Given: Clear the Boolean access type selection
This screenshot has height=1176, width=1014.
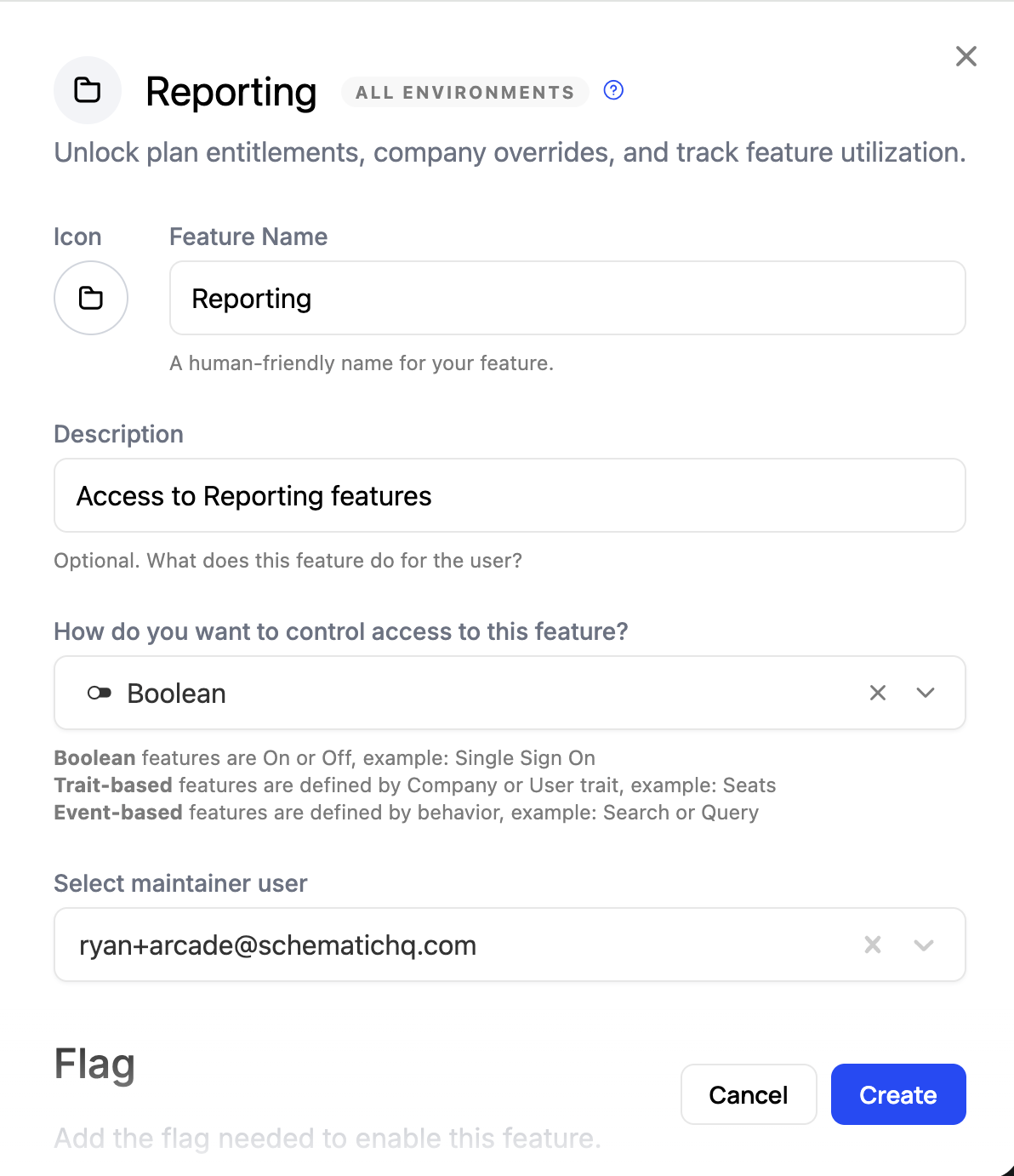Looking at the screenshot, I should [877, 693].
